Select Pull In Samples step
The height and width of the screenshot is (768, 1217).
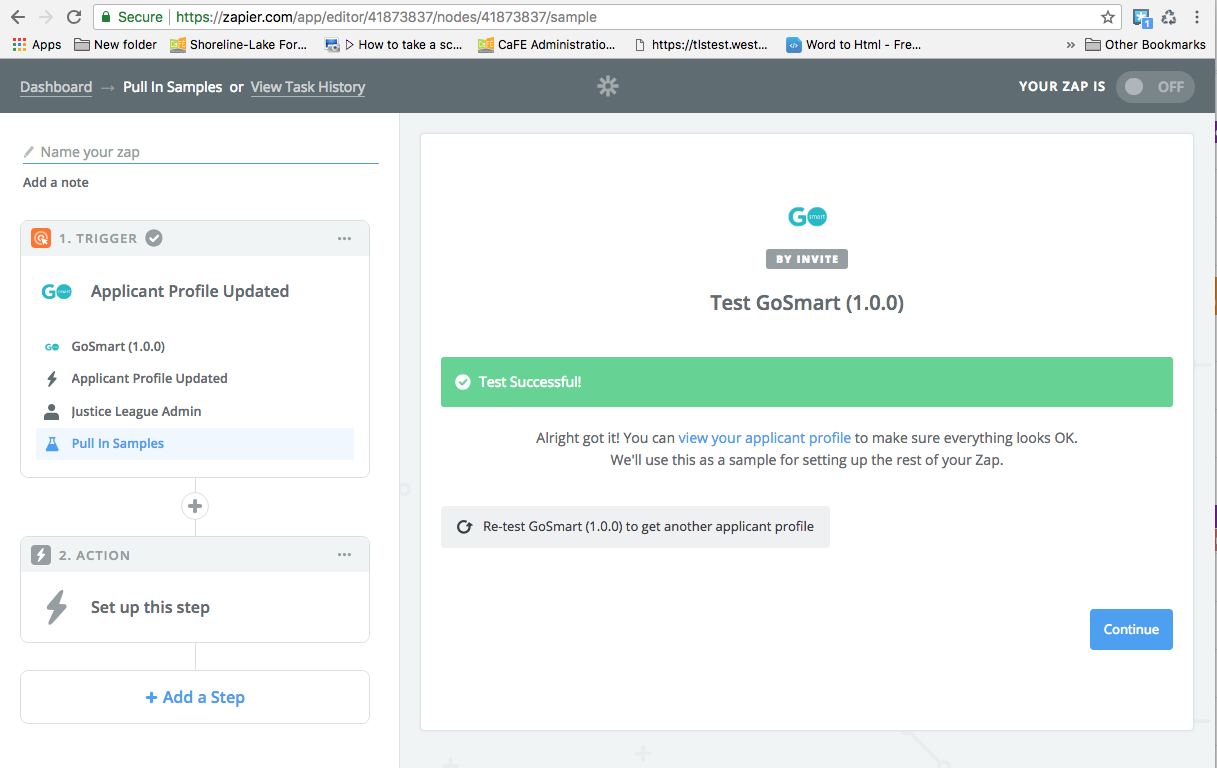click(x=195, y=444)
